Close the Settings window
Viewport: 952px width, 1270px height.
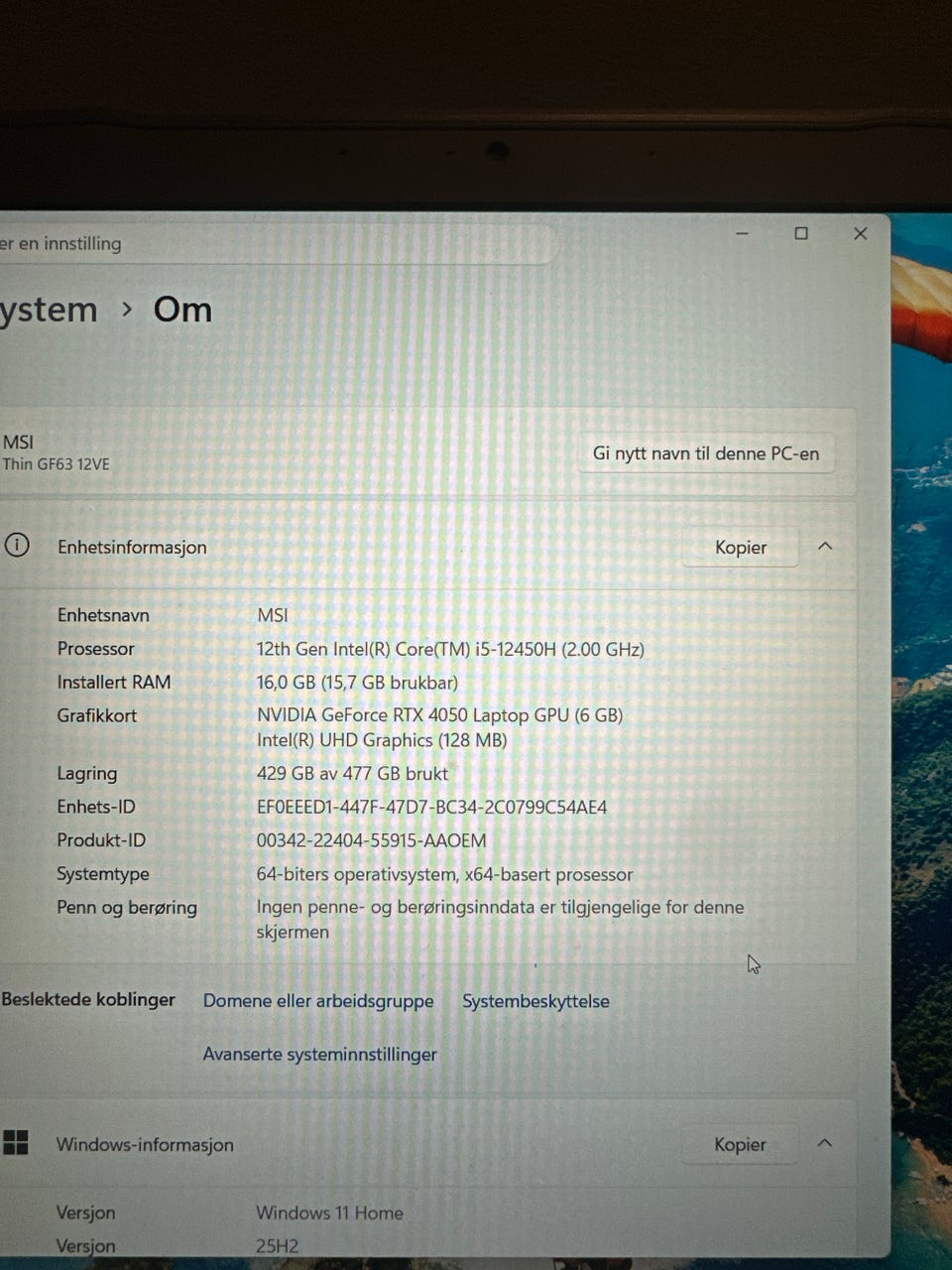[861, 233]
